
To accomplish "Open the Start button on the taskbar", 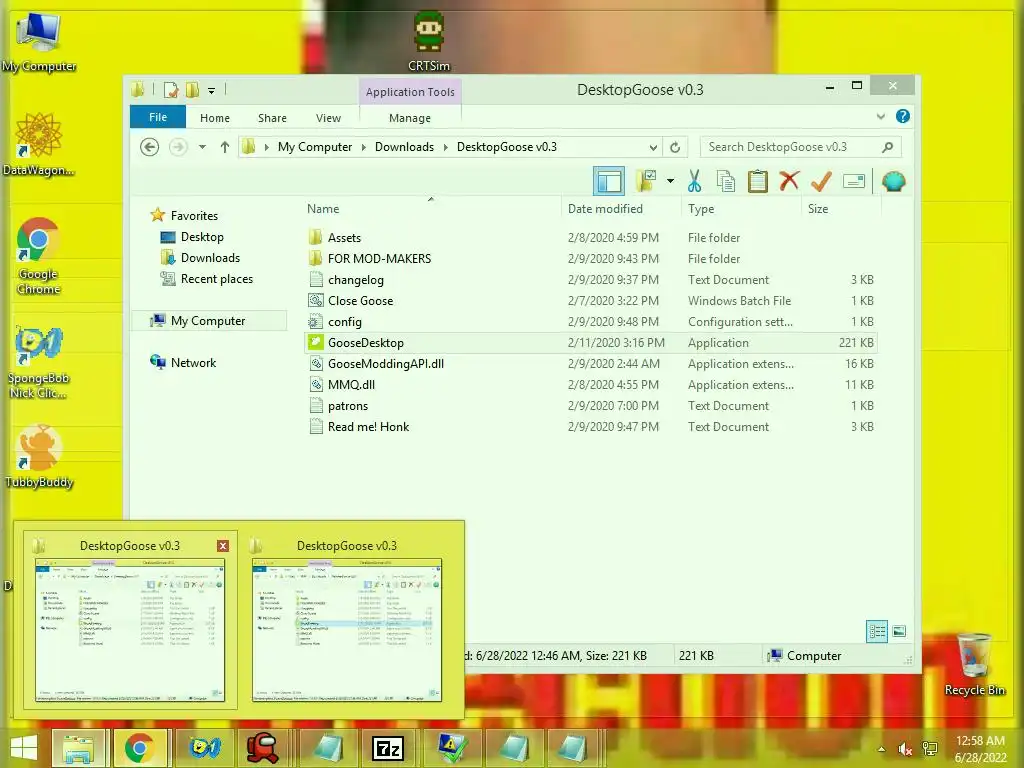I will pos(24,748).
